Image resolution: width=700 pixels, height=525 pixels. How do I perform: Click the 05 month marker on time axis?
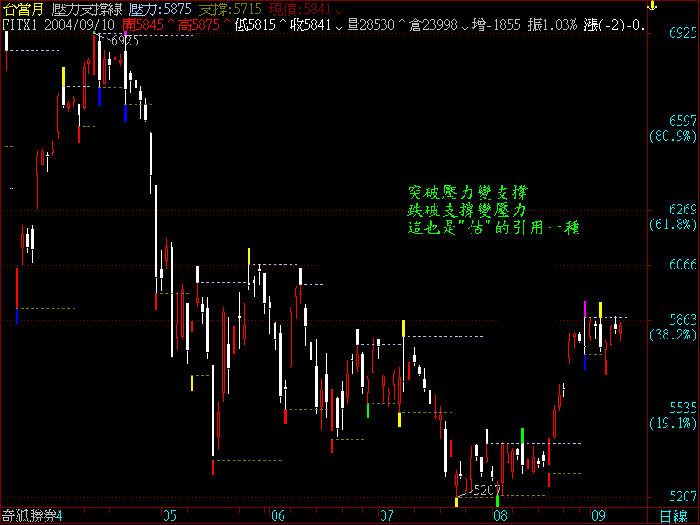point(169,516)
